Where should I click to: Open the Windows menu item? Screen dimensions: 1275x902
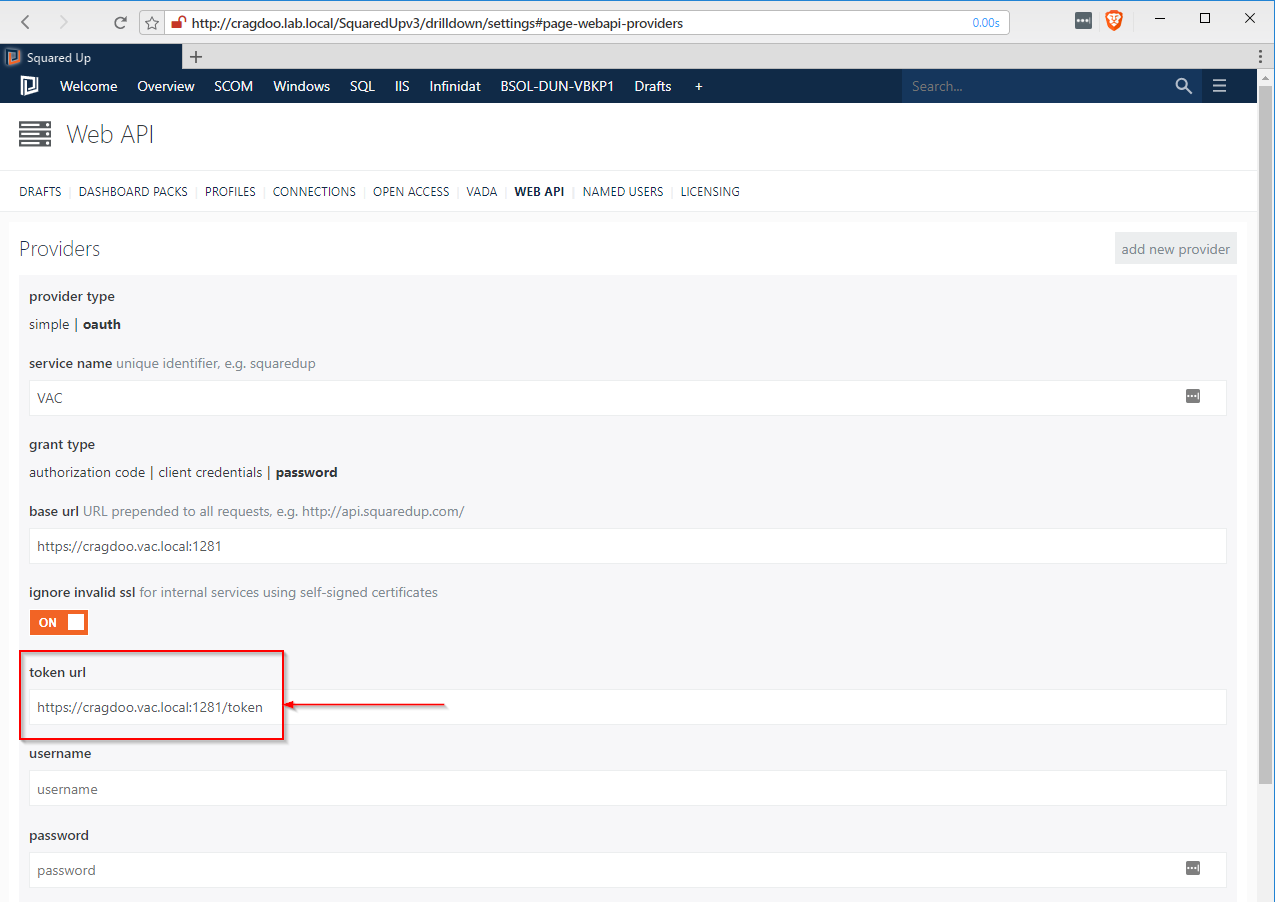[302, 86]
